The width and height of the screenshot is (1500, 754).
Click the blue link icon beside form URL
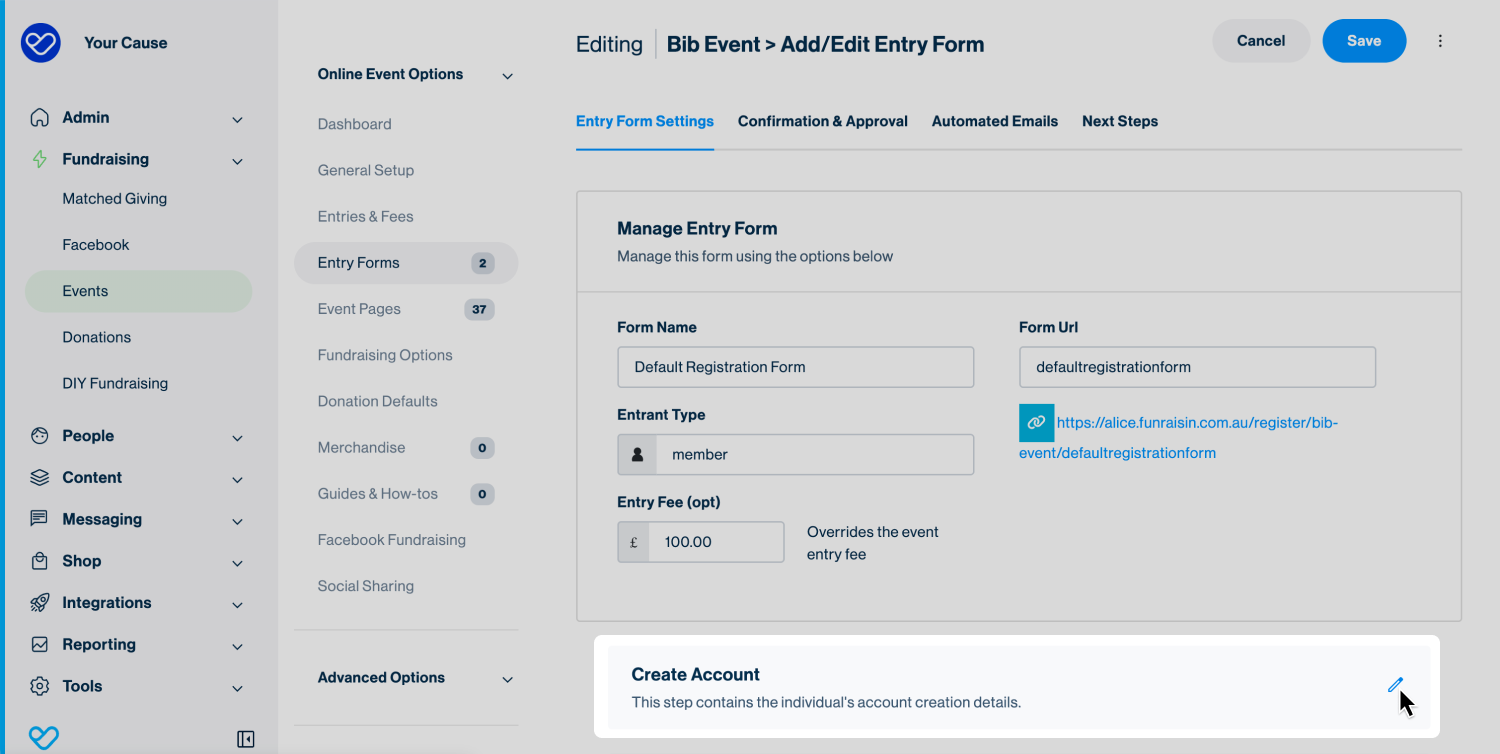click(x=1036, y=423)
